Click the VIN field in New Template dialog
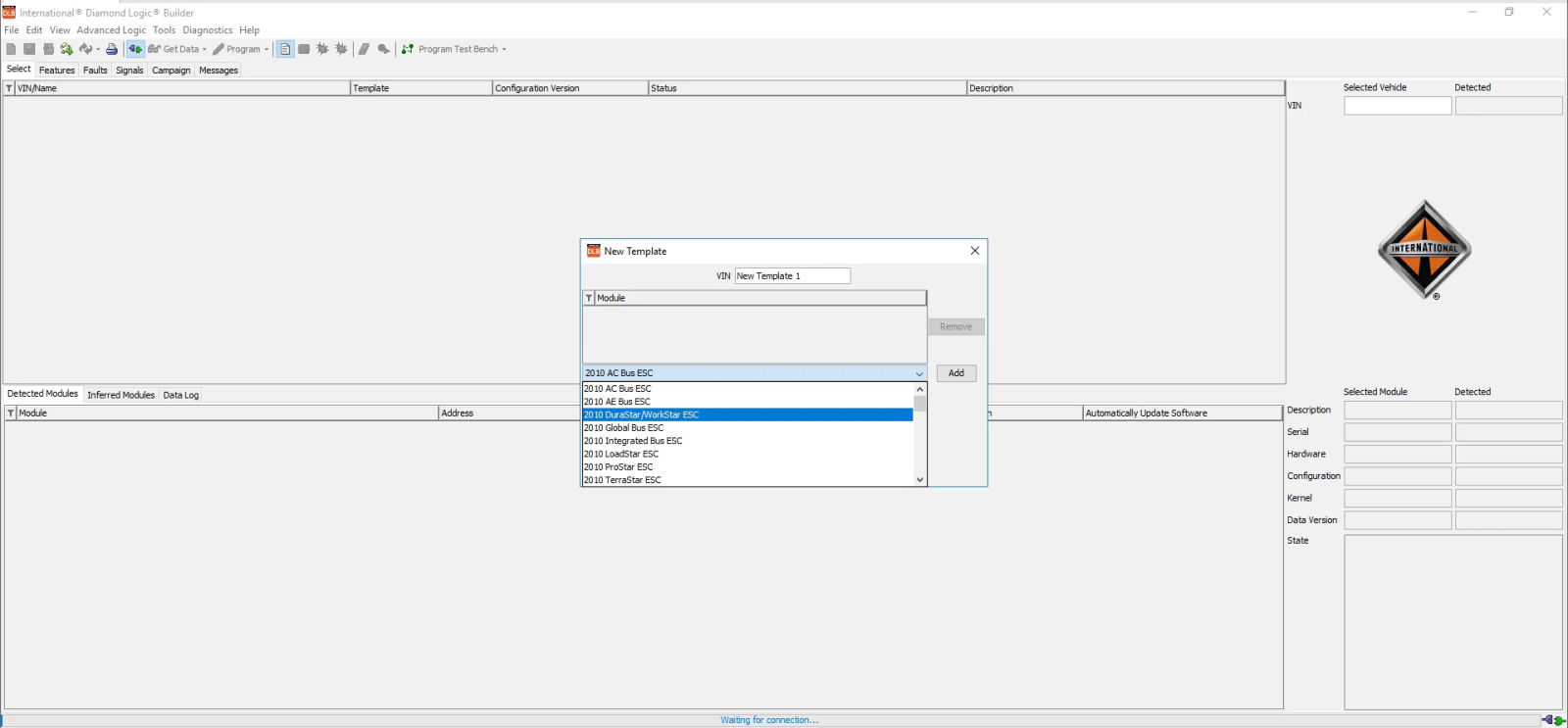This screenshot has width=1568, height=728. coord(792,276)
